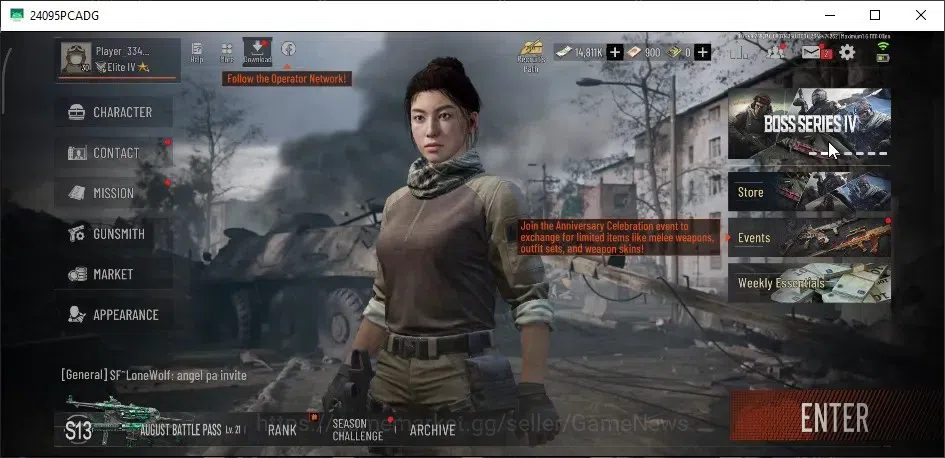The image size is (945, 458).
Task: Open the Boss Series IV banner
Action: coord(809,124)
